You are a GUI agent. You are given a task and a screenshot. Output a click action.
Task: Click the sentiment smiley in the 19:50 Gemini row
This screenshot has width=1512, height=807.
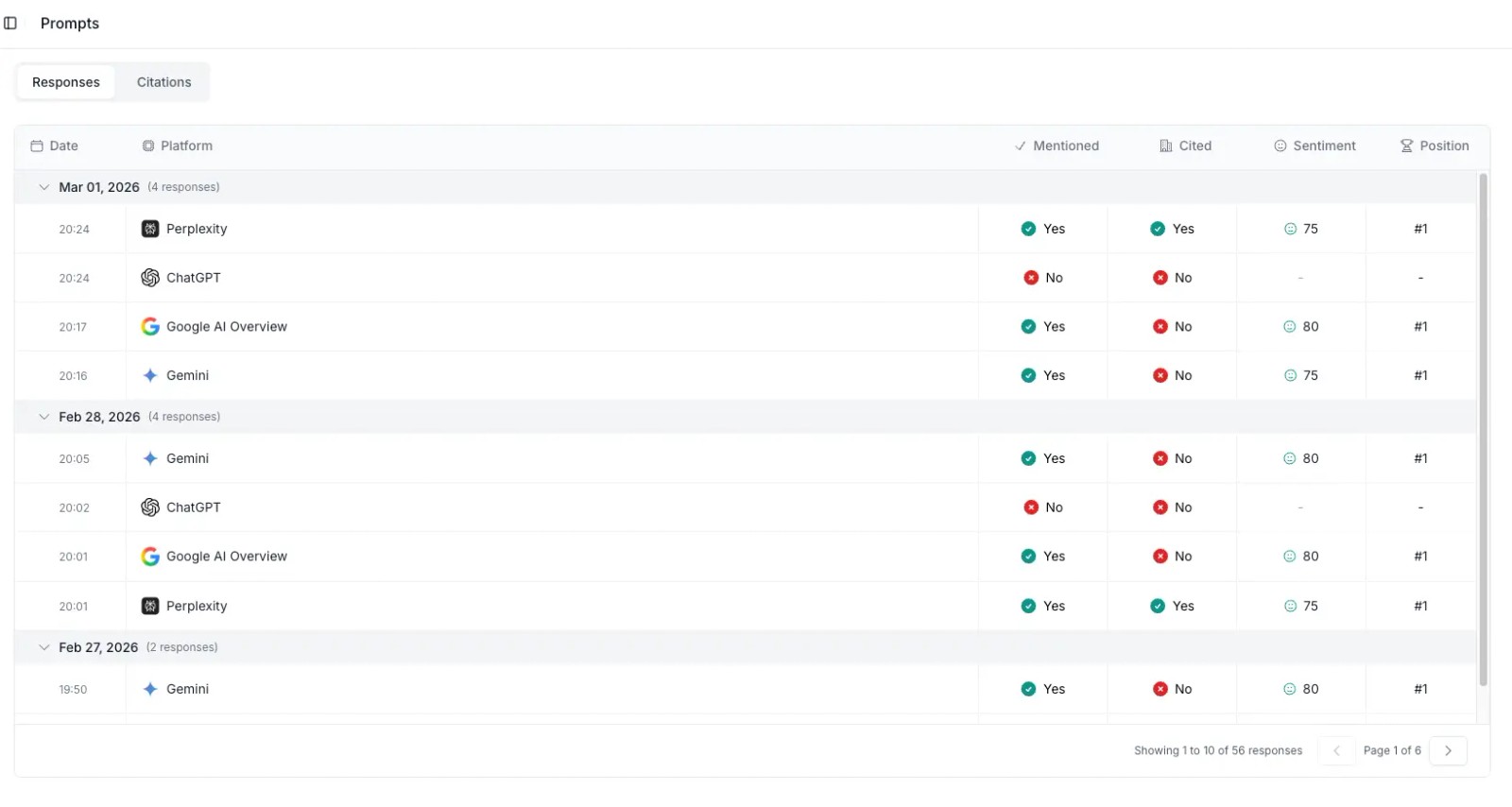[1289, 689]
